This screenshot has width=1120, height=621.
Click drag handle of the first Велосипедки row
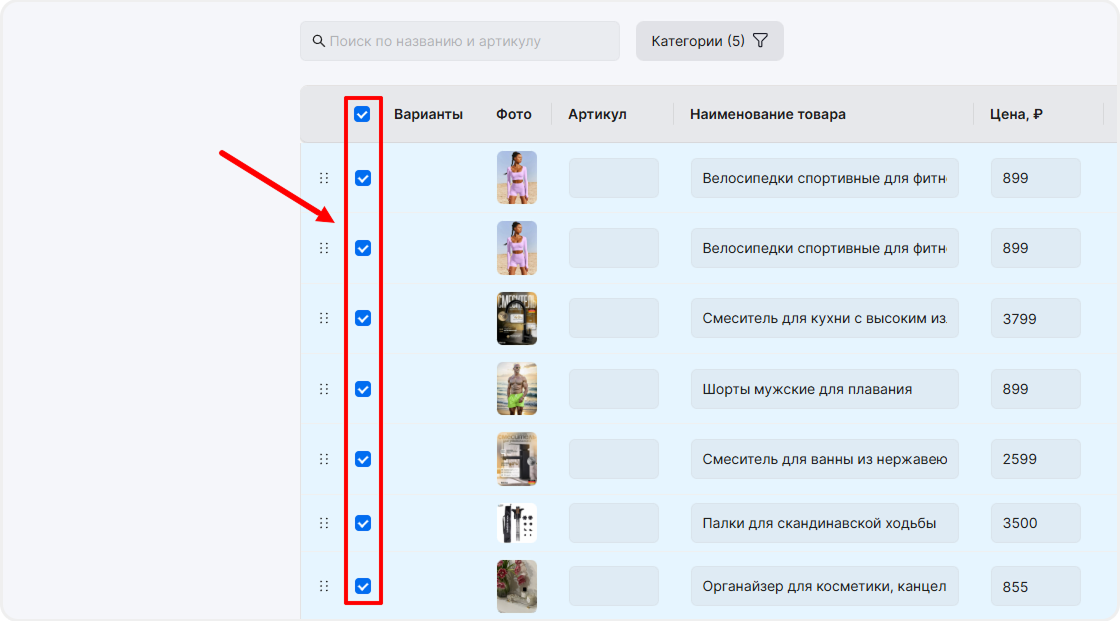(x=323, y=178)
